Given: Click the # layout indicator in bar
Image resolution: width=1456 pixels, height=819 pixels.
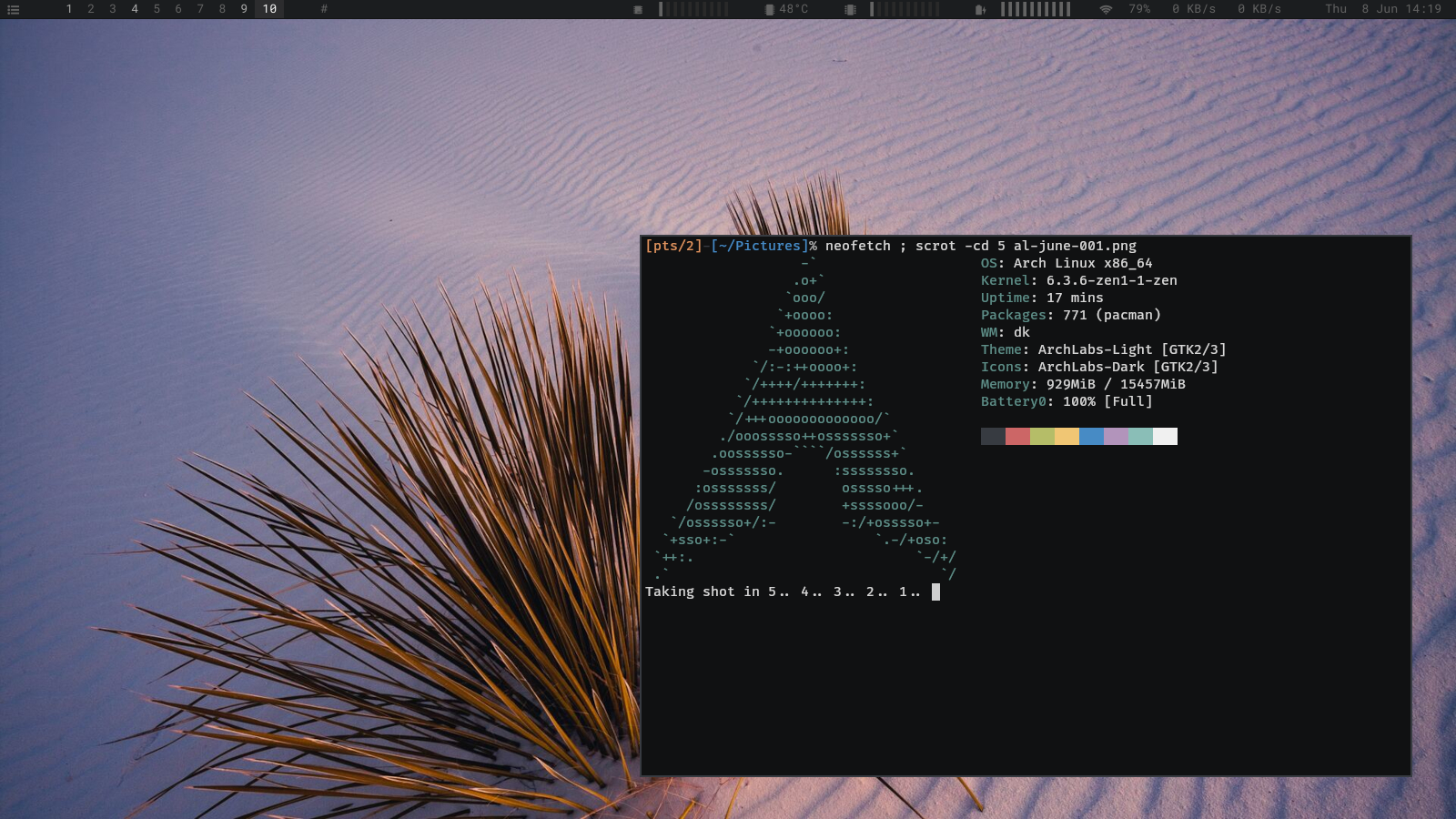Looking at the screenshot, I should click(x=324, y=9).
